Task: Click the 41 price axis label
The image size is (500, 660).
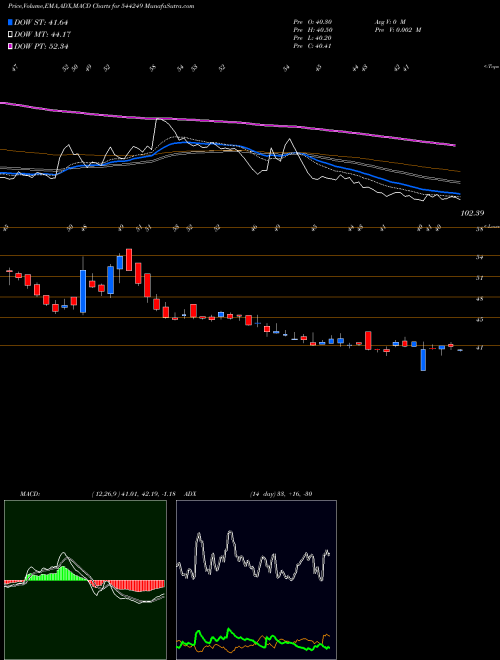Action: click(x=479, y=348)
